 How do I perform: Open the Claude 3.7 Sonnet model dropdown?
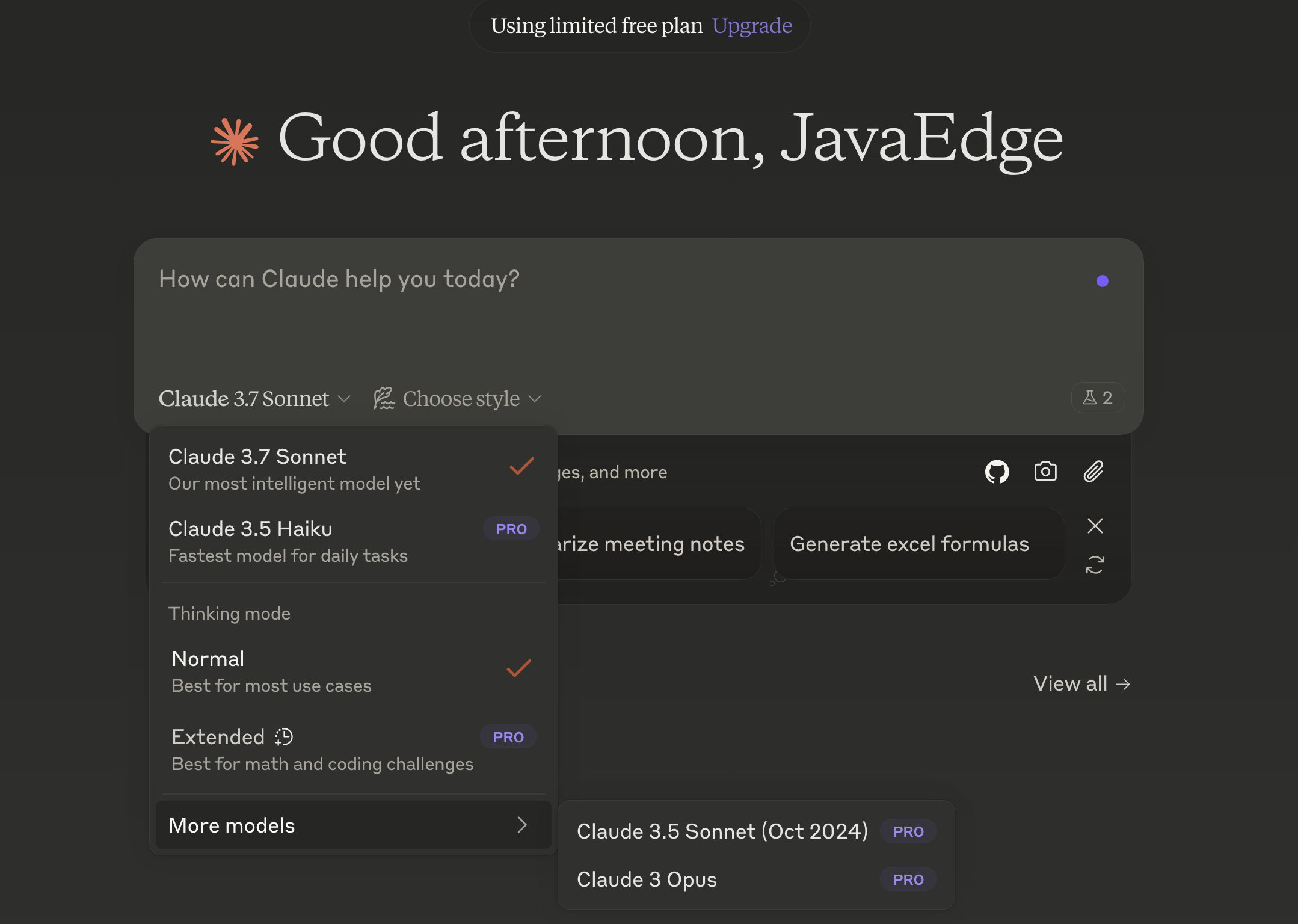tap(254, 398)
